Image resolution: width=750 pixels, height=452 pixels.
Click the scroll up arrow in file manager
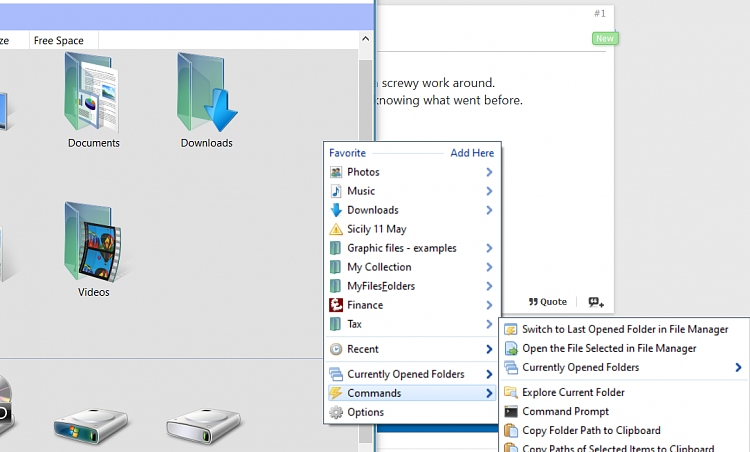[x=365, y=39]
